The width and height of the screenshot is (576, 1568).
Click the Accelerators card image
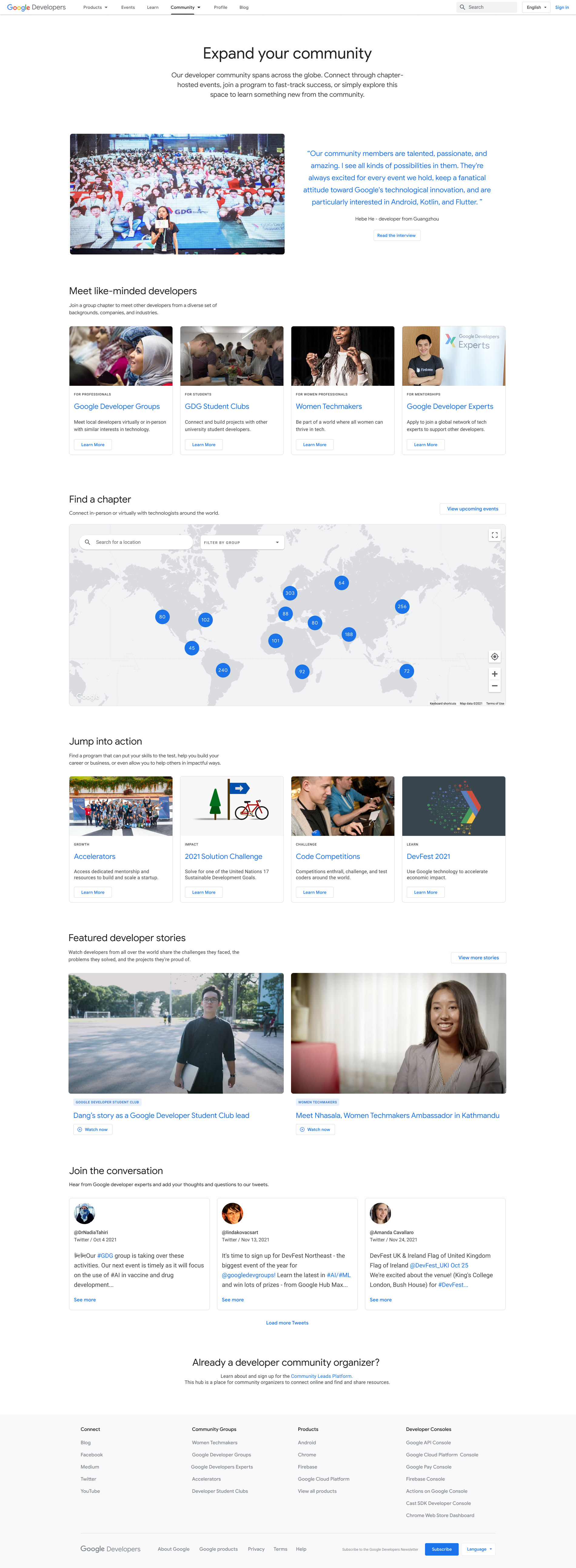(121, 806)
